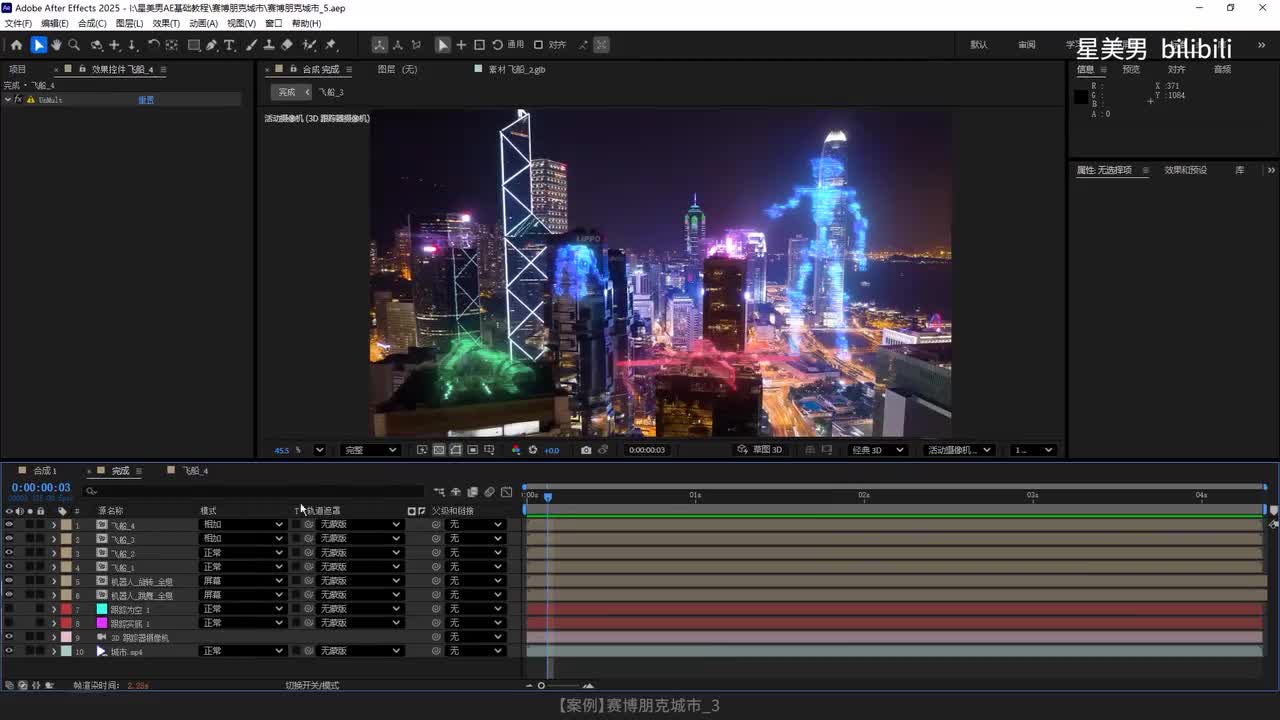Select the Selection arrow tool

[x=38, y=45]
